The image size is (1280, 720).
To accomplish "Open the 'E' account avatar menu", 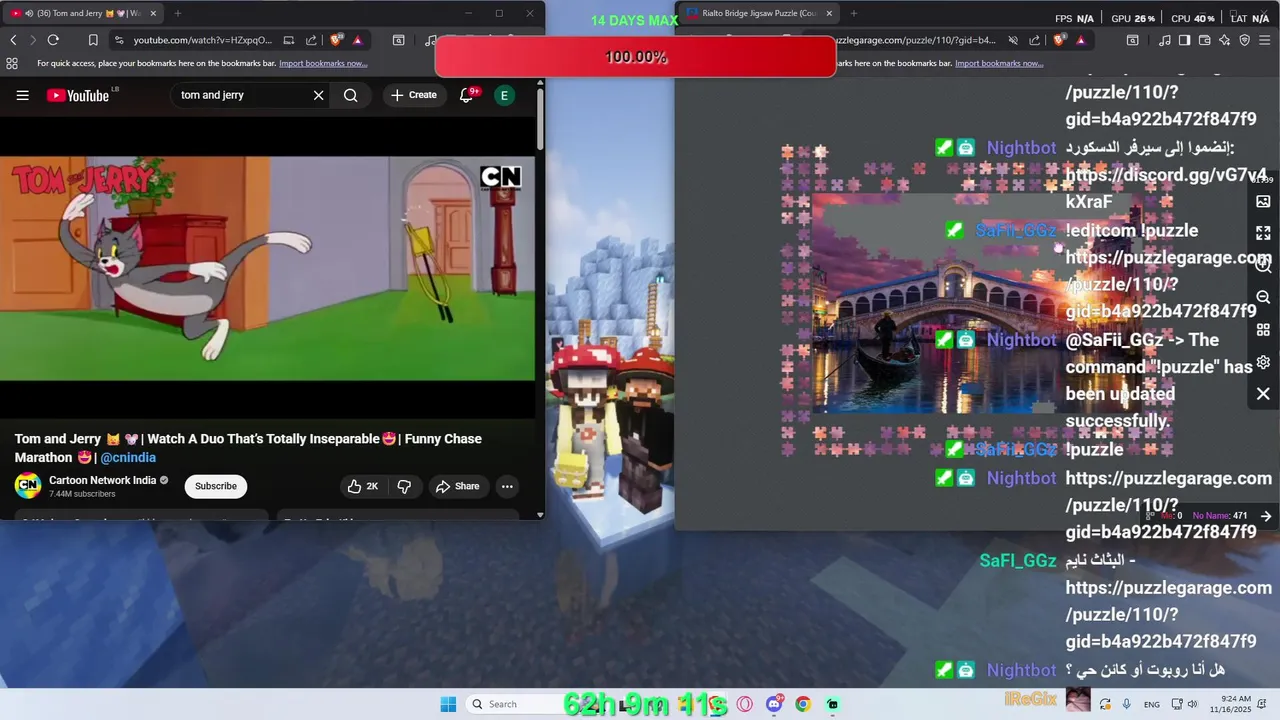I will [504, 95].
